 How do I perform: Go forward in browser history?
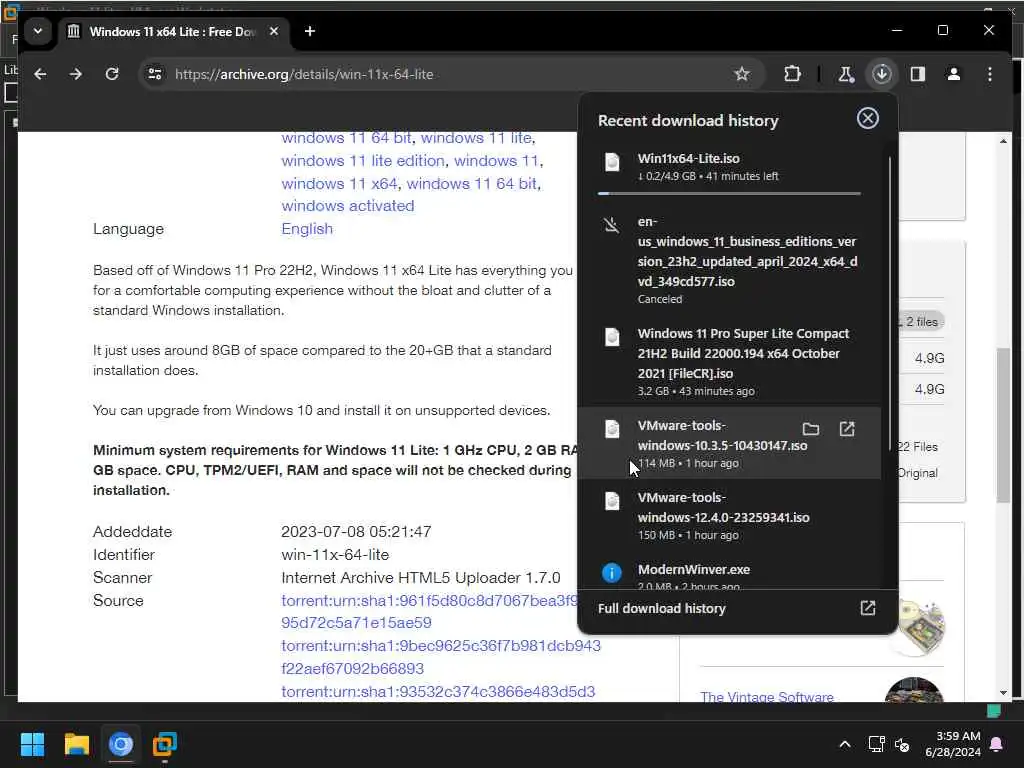tap(76, 74)
